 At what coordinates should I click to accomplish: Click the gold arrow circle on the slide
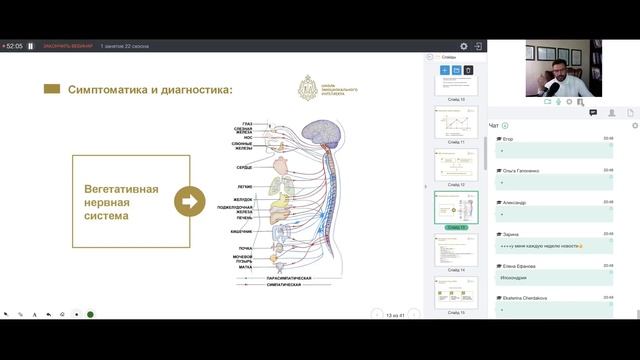click(x=190, y=202)
